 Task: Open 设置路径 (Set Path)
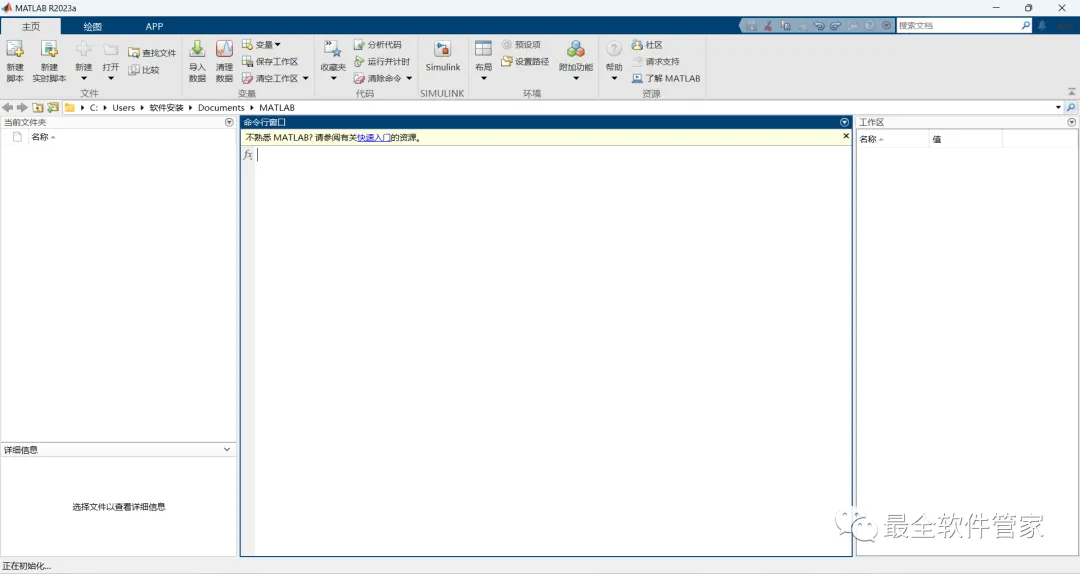tap(525, 61)
